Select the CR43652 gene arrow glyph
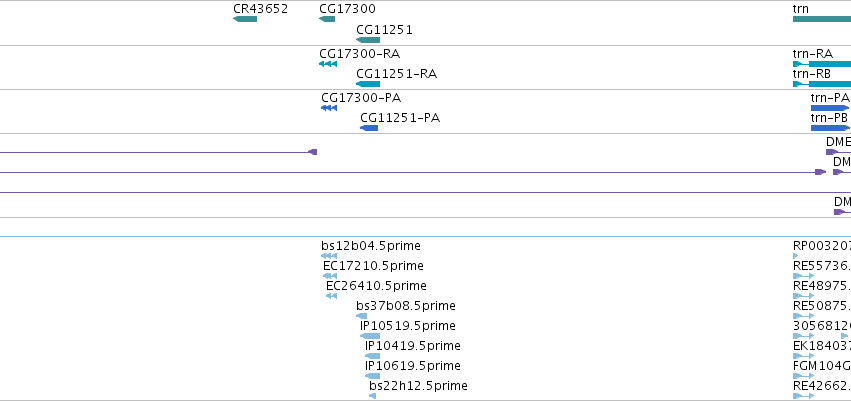This screenshot has width=851, height=401. [x=245, y=19]
